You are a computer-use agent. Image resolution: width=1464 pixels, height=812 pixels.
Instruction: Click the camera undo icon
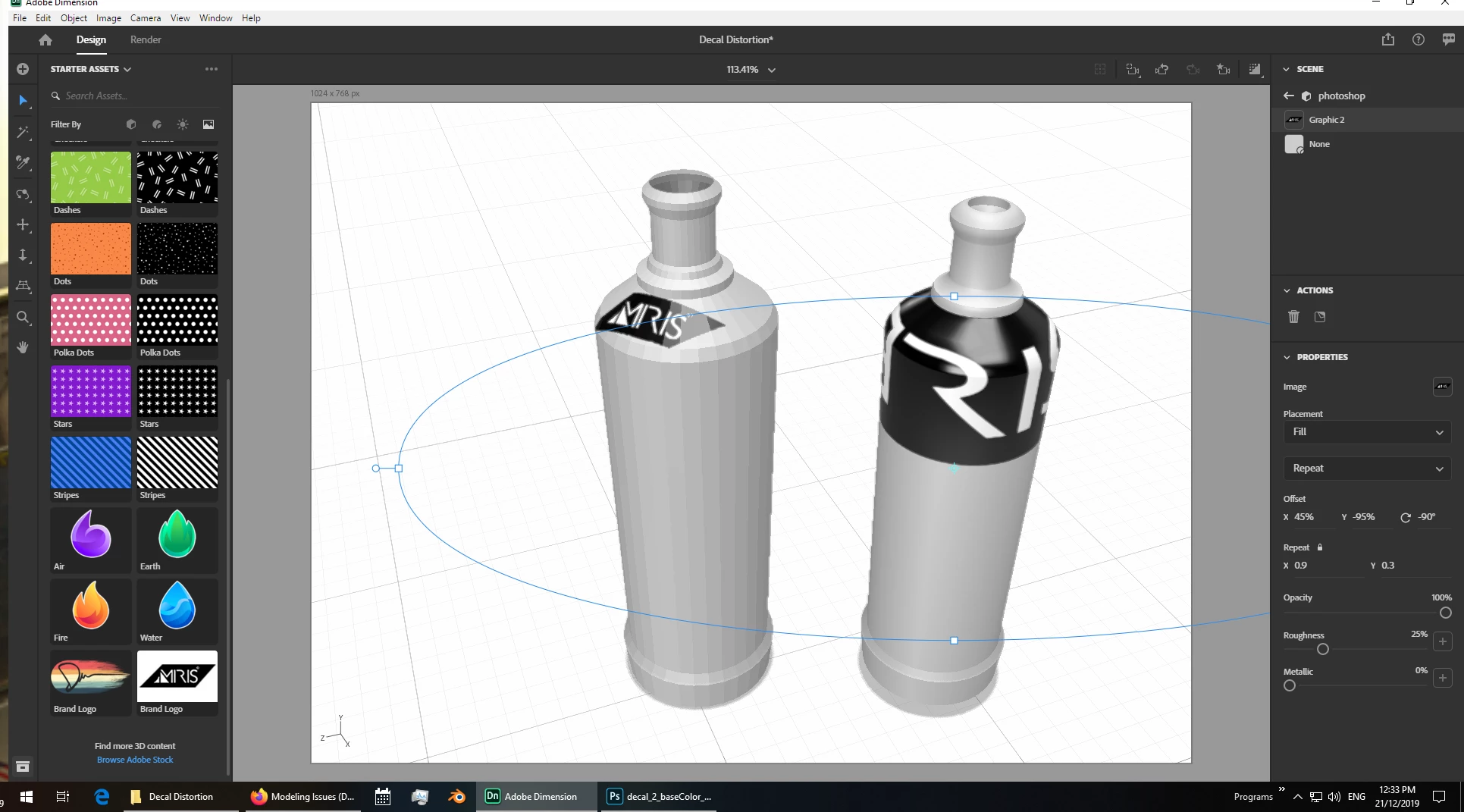pos(1161,69)
